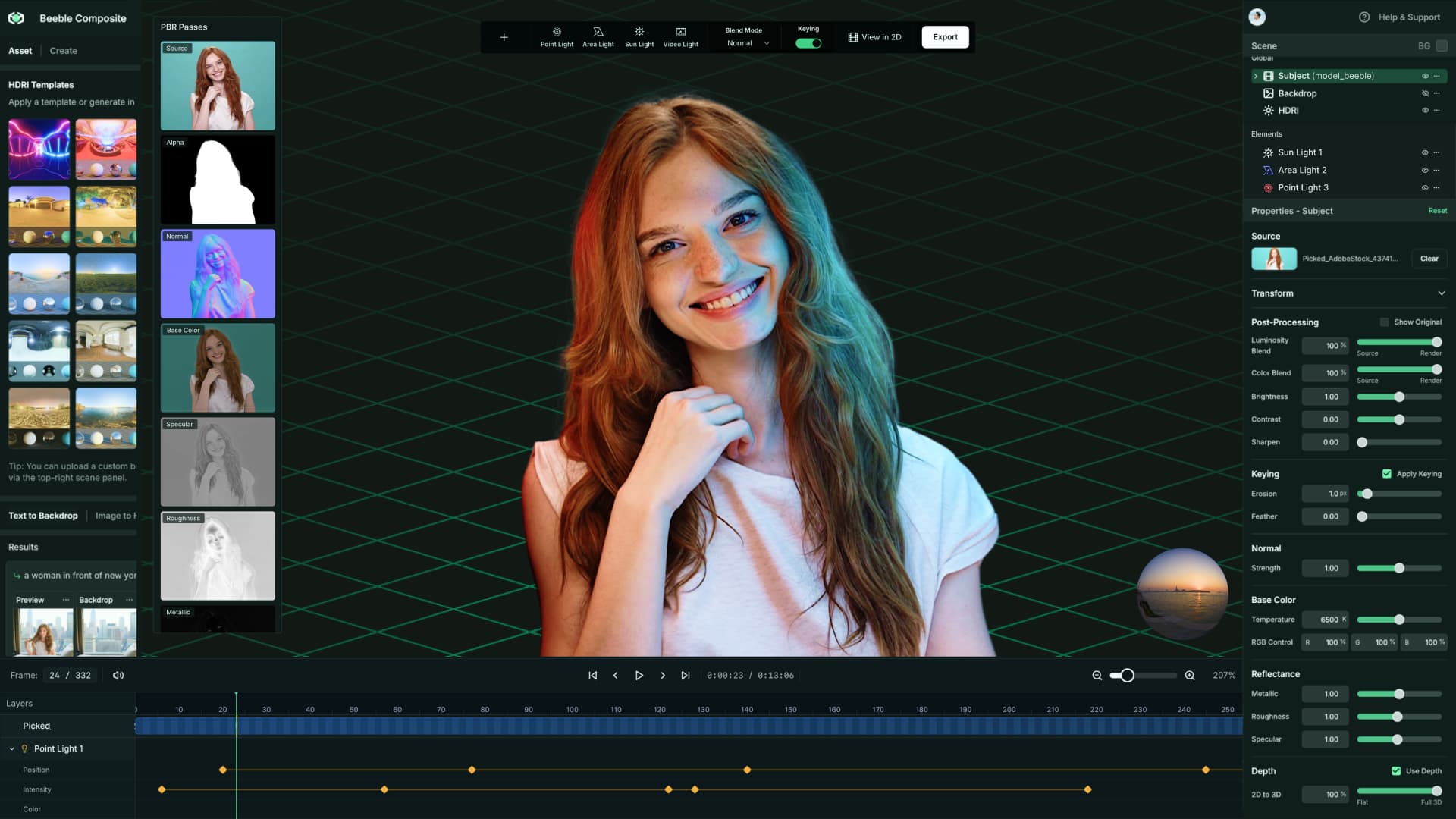Select the Normal pass thumbnail
The width and height of the screenshot is (1456, 819).
(x=218, y=273)
